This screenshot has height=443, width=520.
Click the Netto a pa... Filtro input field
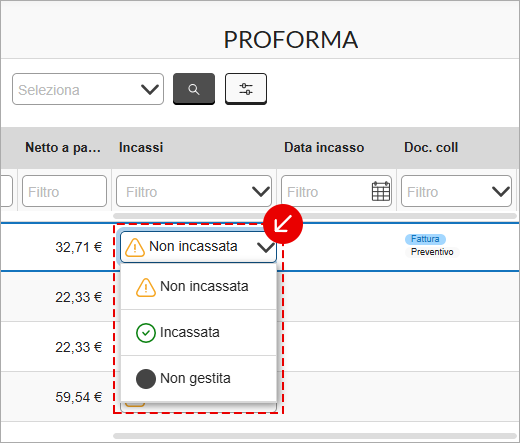(x=64, y=191)
